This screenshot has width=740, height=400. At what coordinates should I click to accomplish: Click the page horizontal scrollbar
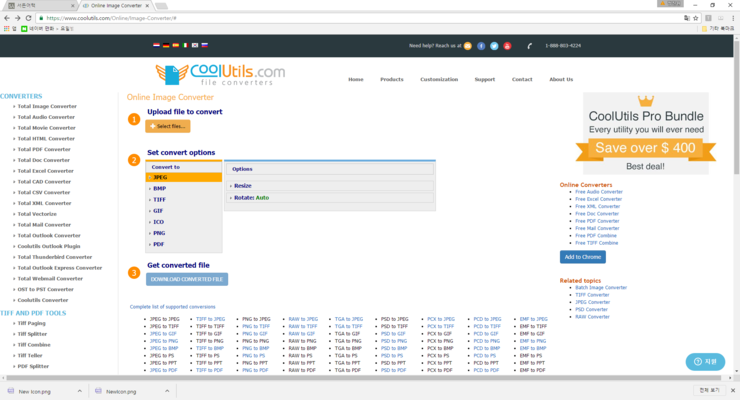coord(363,378)
